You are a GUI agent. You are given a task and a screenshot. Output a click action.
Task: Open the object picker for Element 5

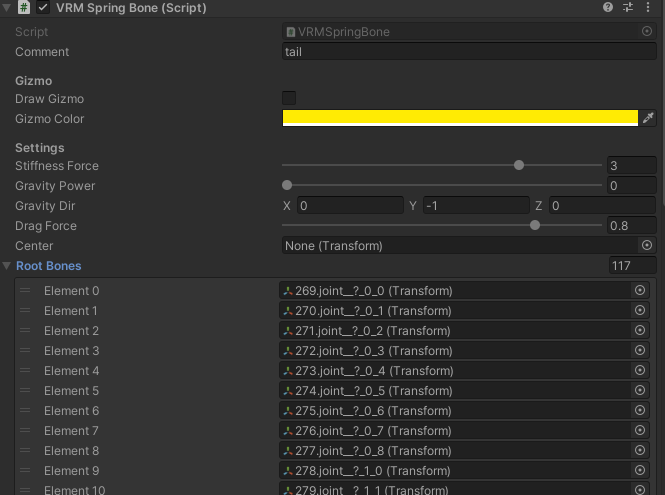[640, 390]
